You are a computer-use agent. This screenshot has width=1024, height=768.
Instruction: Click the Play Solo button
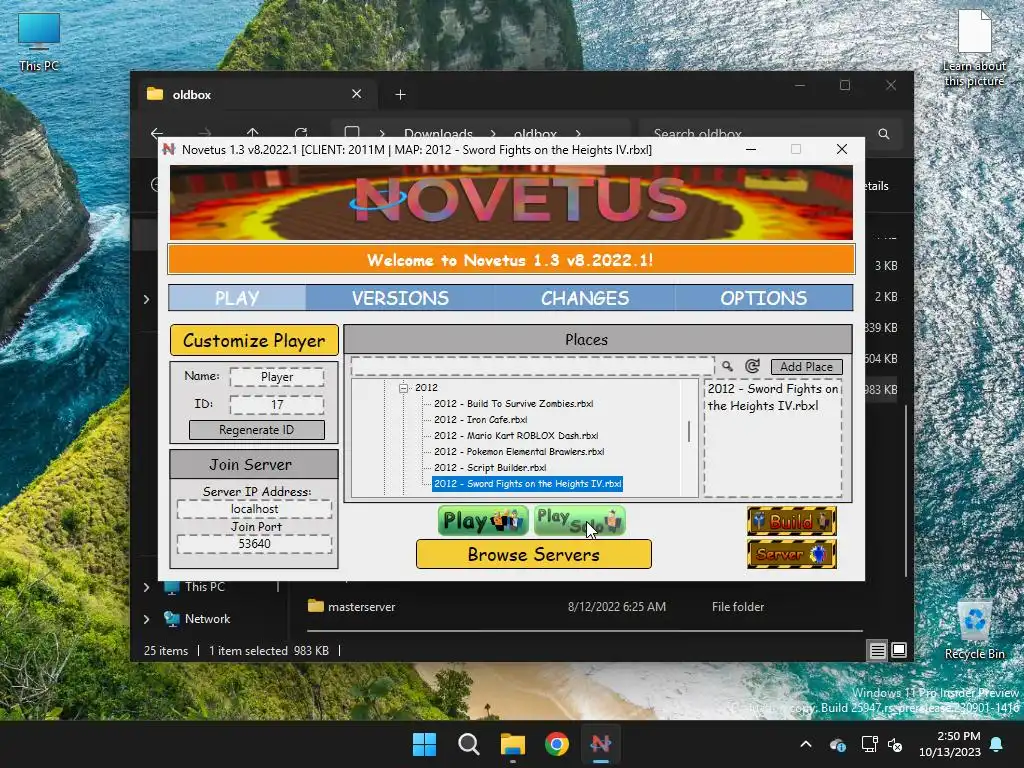pos(580,520)
